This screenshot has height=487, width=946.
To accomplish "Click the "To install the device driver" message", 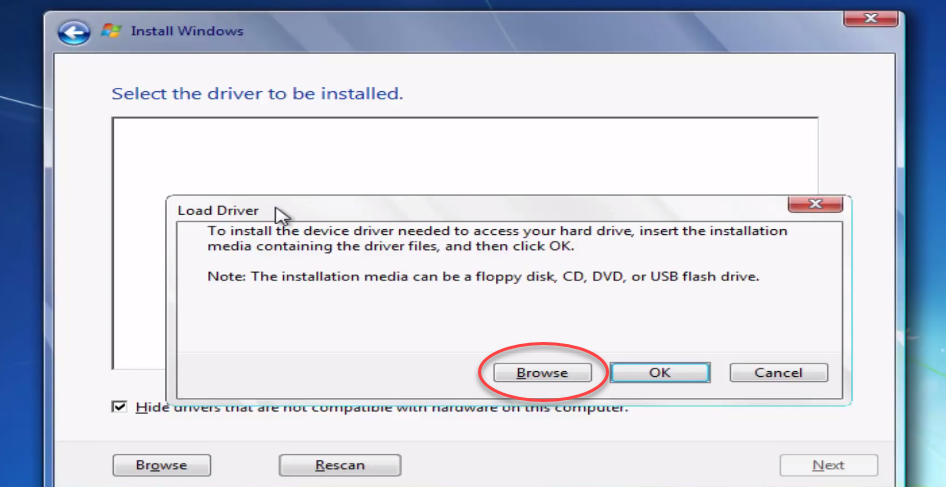I will point(497,238).
